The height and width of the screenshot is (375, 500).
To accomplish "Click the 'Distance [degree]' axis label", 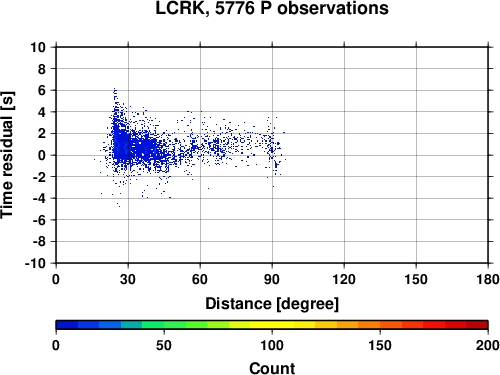I will pos(272,304).
